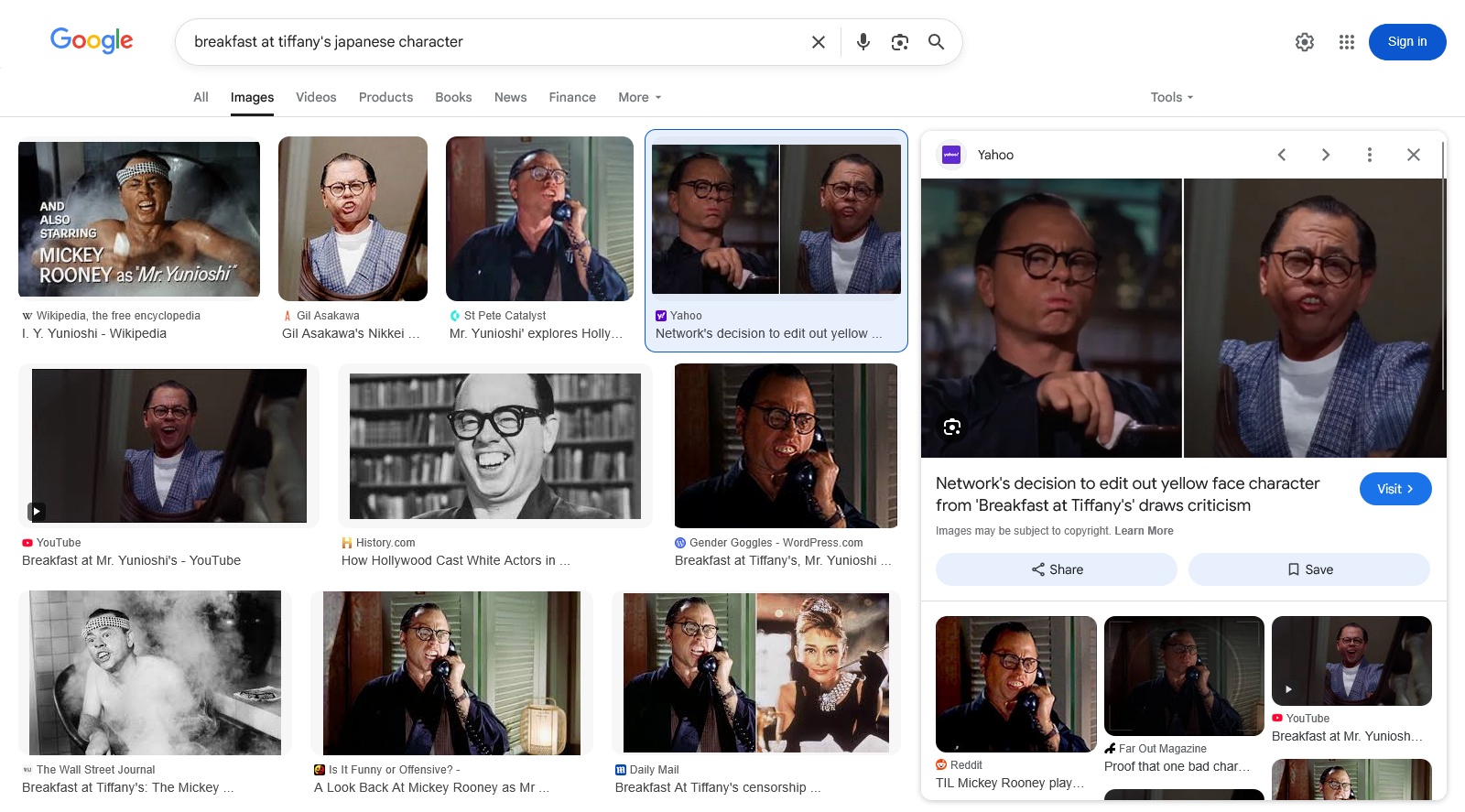Open quick settings gear icon

coord(1305,42)
